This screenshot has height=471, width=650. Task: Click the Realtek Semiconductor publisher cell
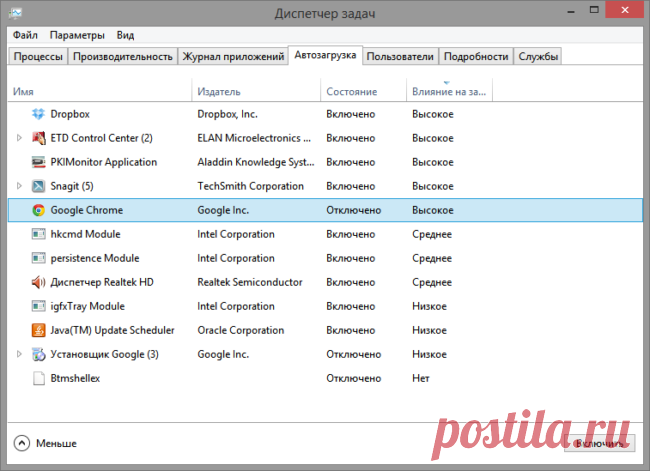coord(250,282)
